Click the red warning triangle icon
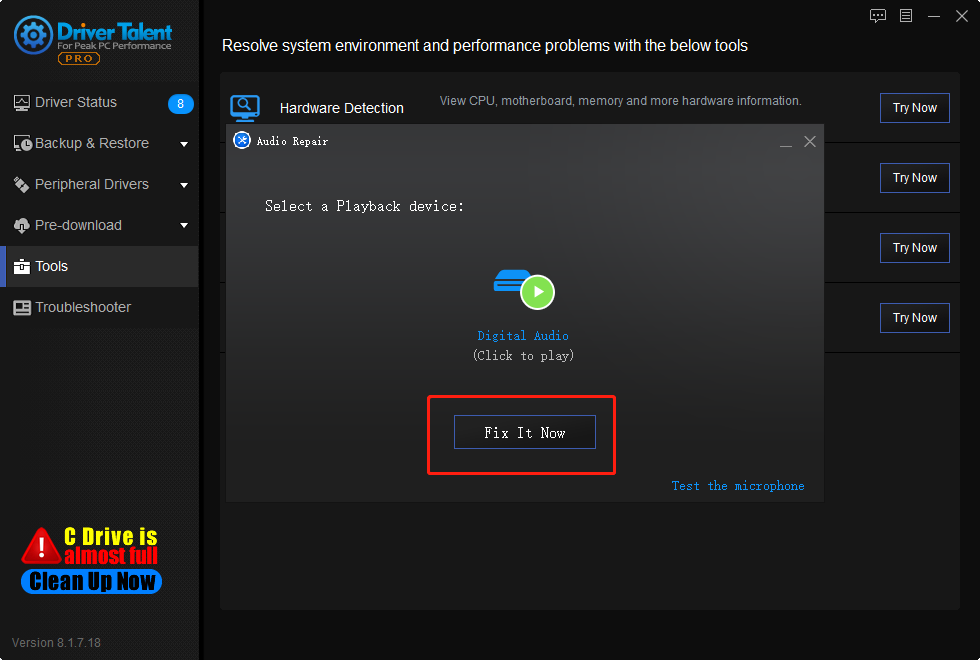The width and height of the screenshot is (980, 660). coord(41,546)
